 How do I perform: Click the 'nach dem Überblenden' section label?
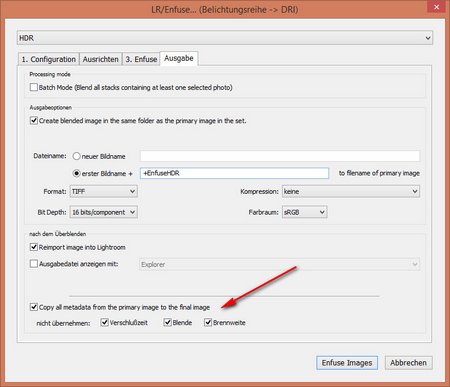pos(58,234)
